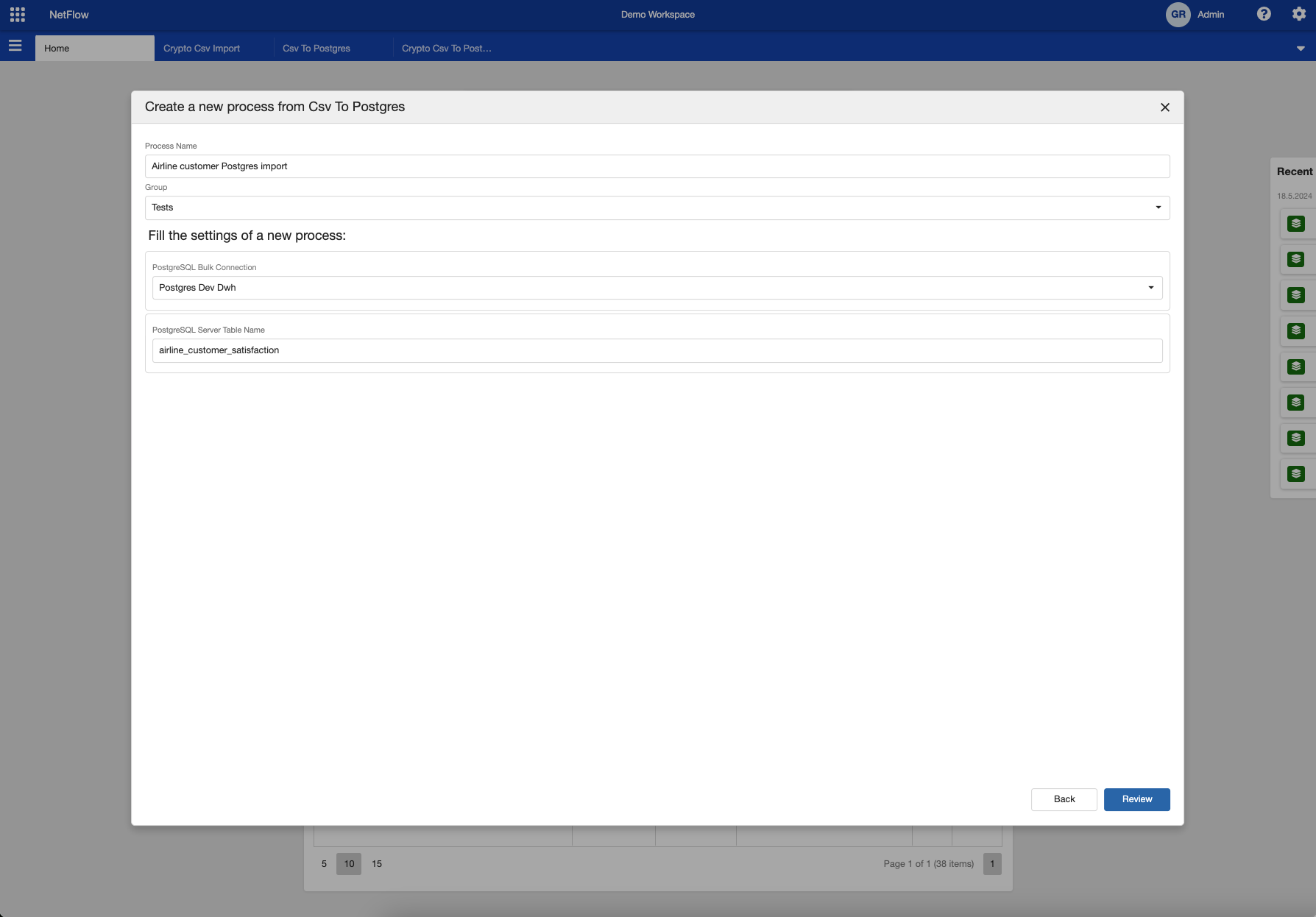The width and height of the screenshot is (1316, 917).
Task: Open the settings gear icon
Action: tap(1298, 14)
